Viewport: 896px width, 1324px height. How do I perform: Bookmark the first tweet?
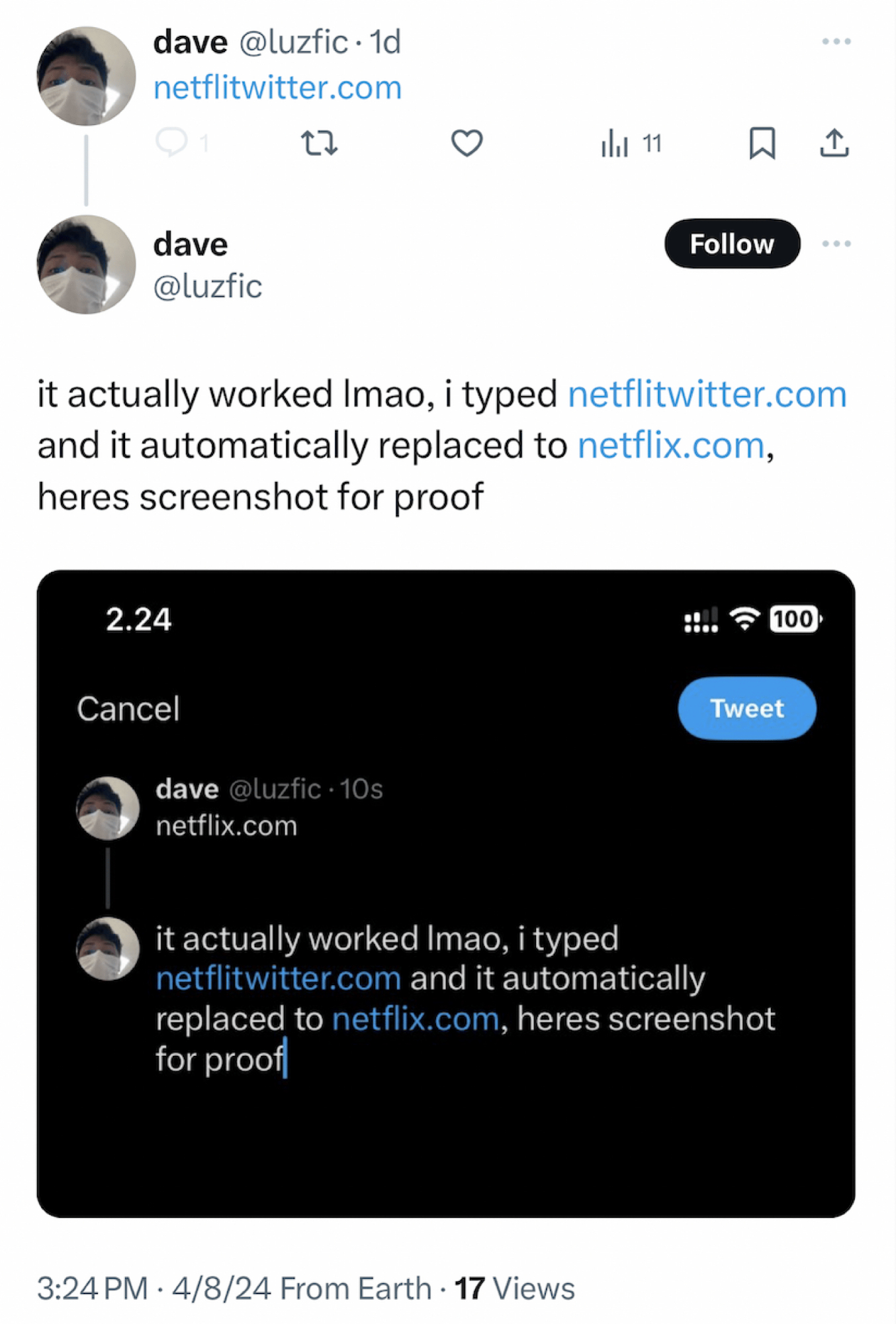[762, 143]
